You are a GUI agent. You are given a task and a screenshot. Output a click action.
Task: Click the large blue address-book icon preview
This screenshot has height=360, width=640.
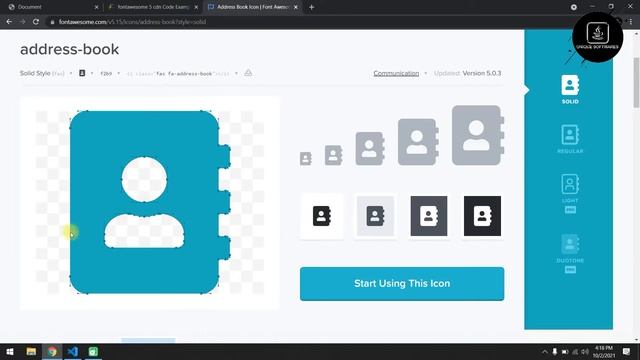[x=150, y=202]
